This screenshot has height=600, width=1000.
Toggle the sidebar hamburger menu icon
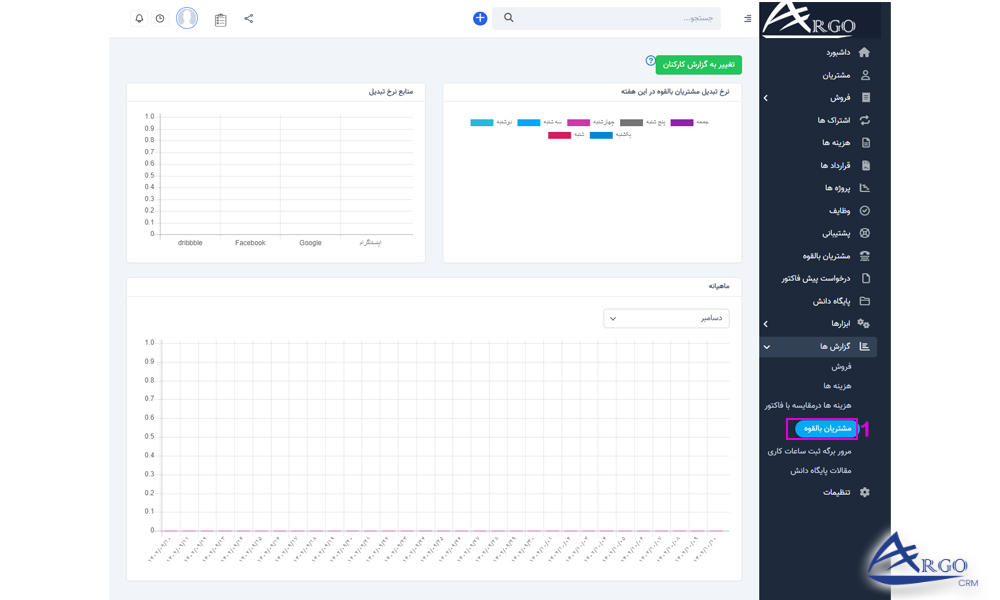click(x=748, y=18)
